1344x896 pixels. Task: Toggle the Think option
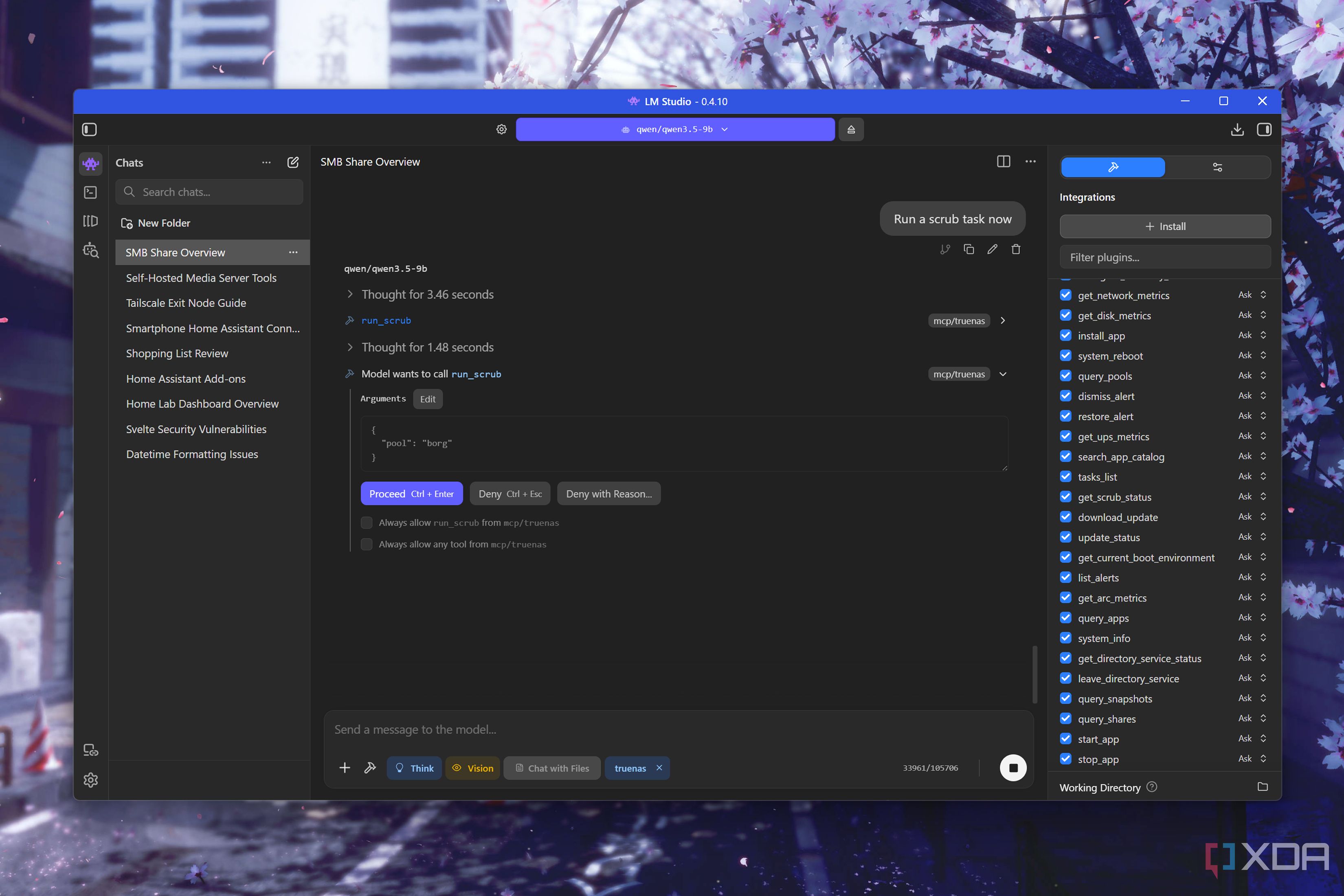pyautogui.click(x=414, y=768)
